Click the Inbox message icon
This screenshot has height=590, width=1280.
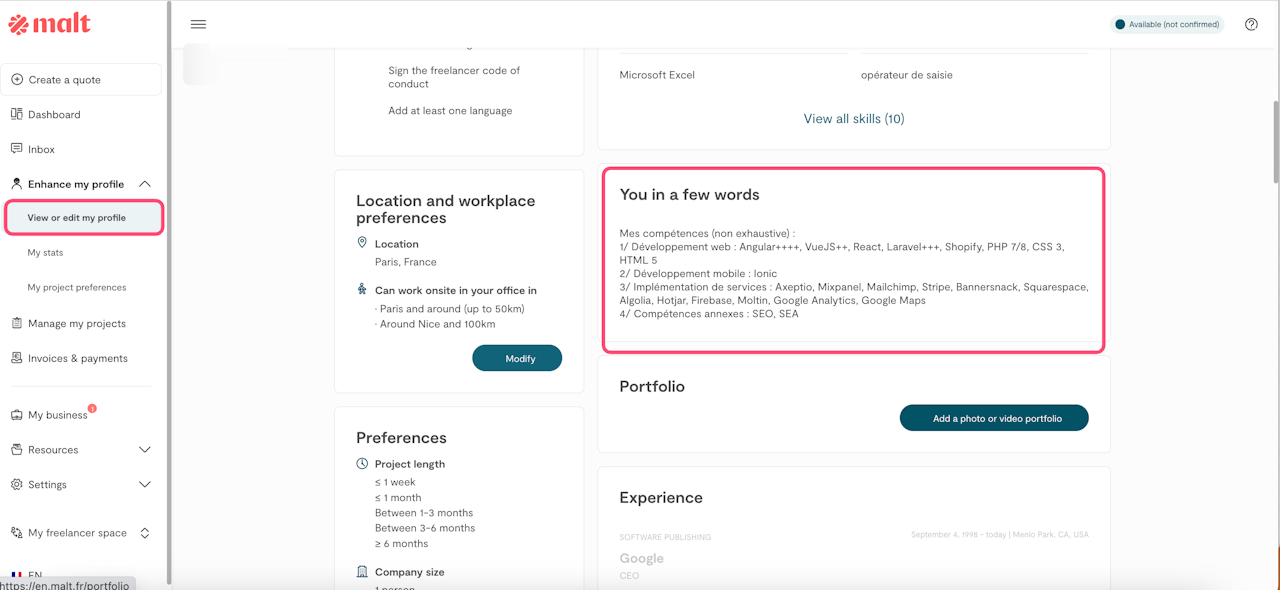pos(17,149)
